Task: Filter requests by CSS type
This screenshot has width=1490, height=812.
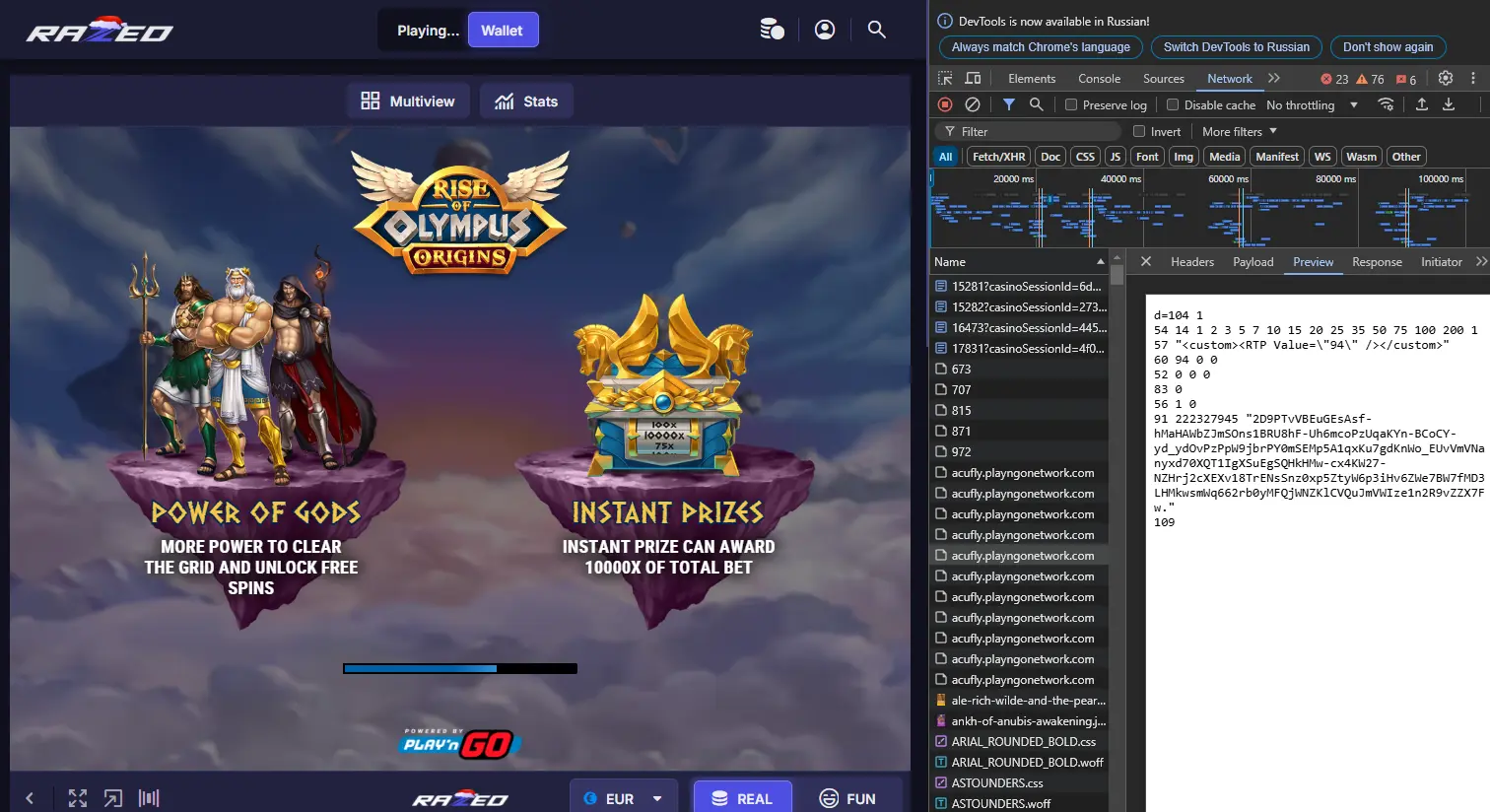Action: 1085,157
